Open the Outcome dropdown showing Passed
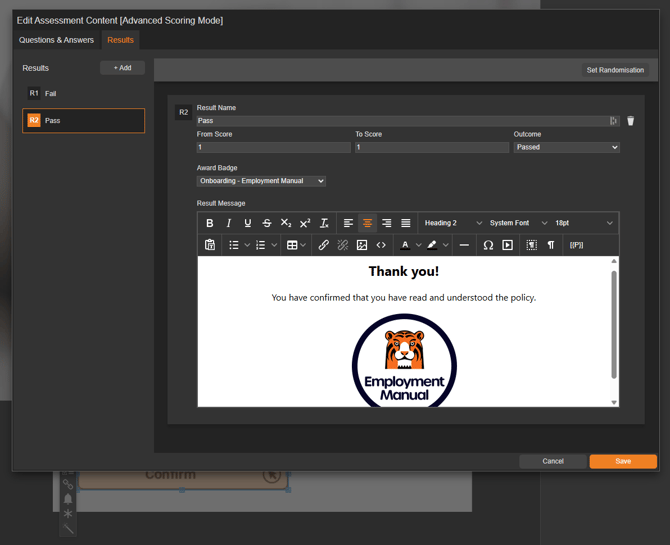Image resolution: width=670 pixels, height=545 pixels. pyautogui.click(x=566, y=147)
